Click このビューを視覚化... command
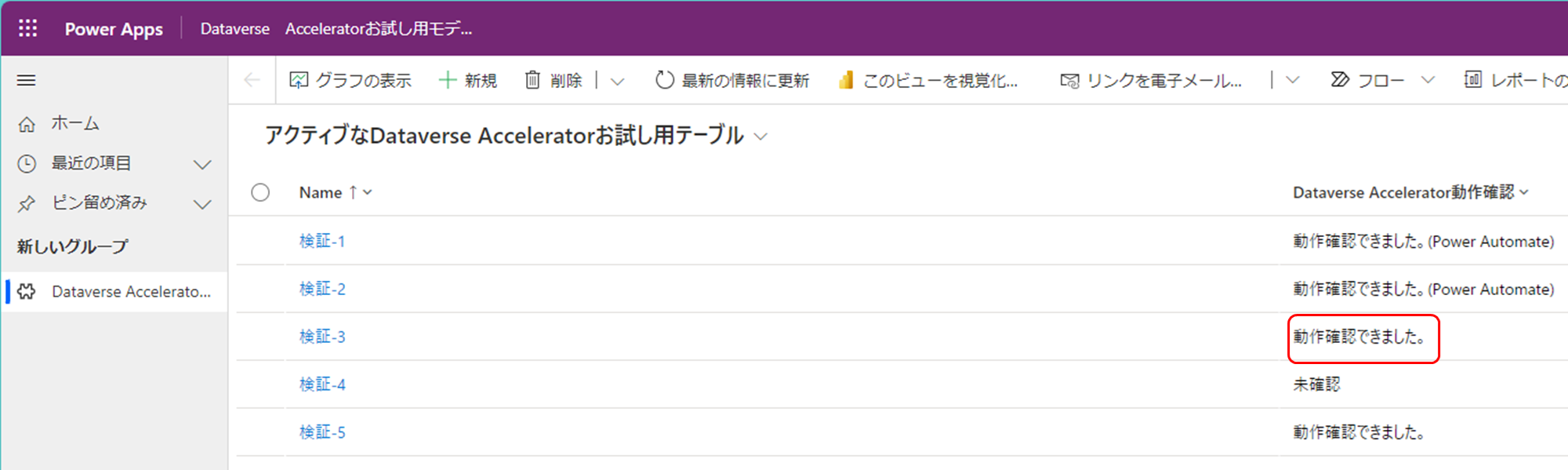 927,80
